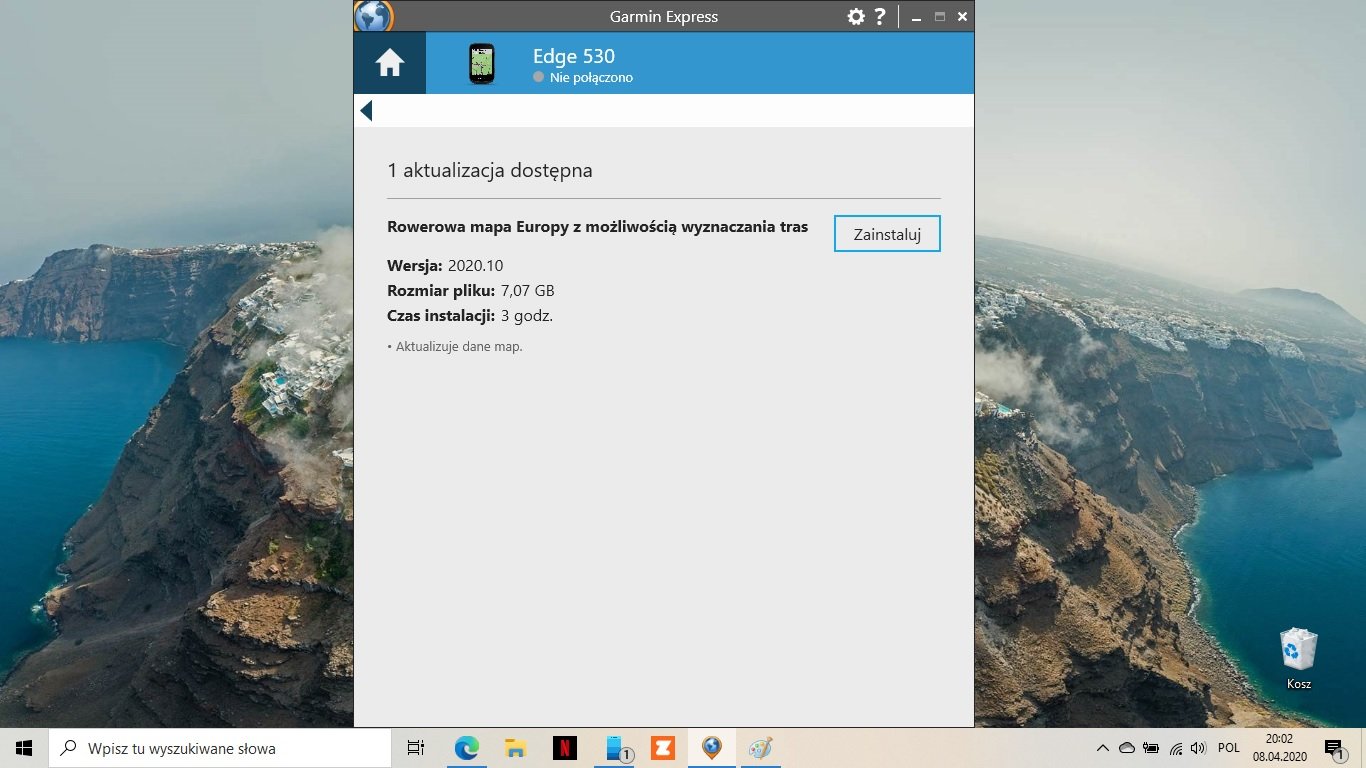Click the Garmin Express globe logo

[x=374, y=16]
